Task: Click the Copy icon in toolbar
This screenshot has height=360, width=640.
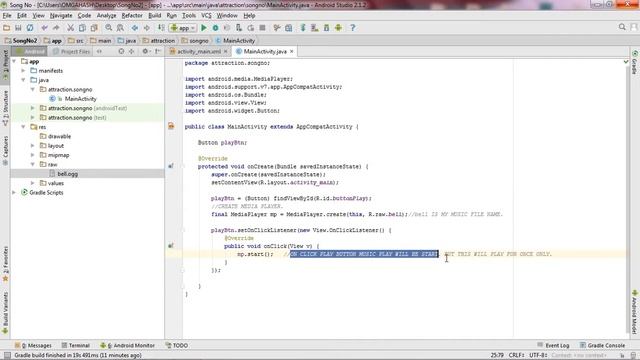Action: coord(82,28)
